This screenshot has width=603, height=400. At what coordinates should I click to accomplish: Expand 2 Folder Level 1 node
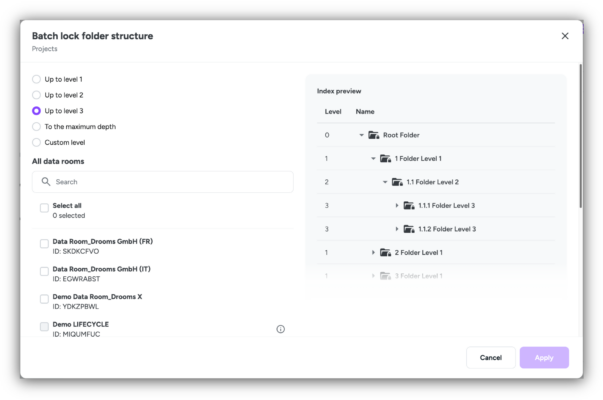tap(373, 252)
